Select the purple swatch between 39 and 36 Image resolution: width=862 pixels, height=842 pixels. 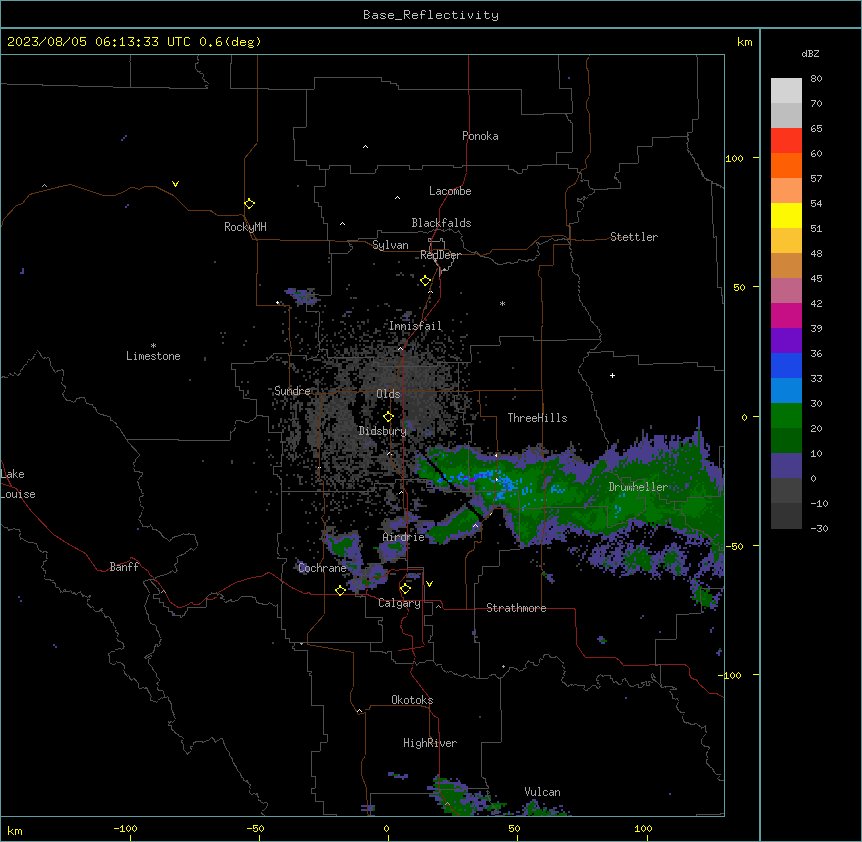pos(786,340)
